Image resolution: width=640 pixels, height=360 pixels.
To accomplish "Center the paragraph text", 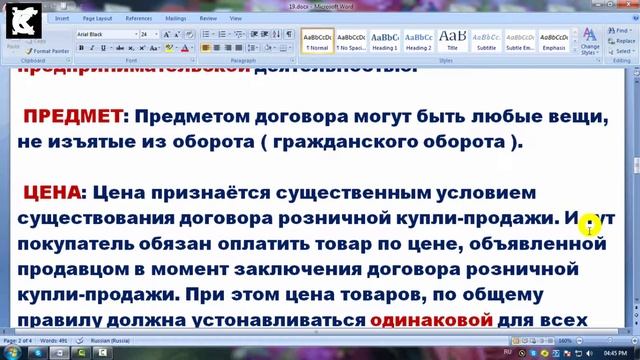I will coord(217,48).
